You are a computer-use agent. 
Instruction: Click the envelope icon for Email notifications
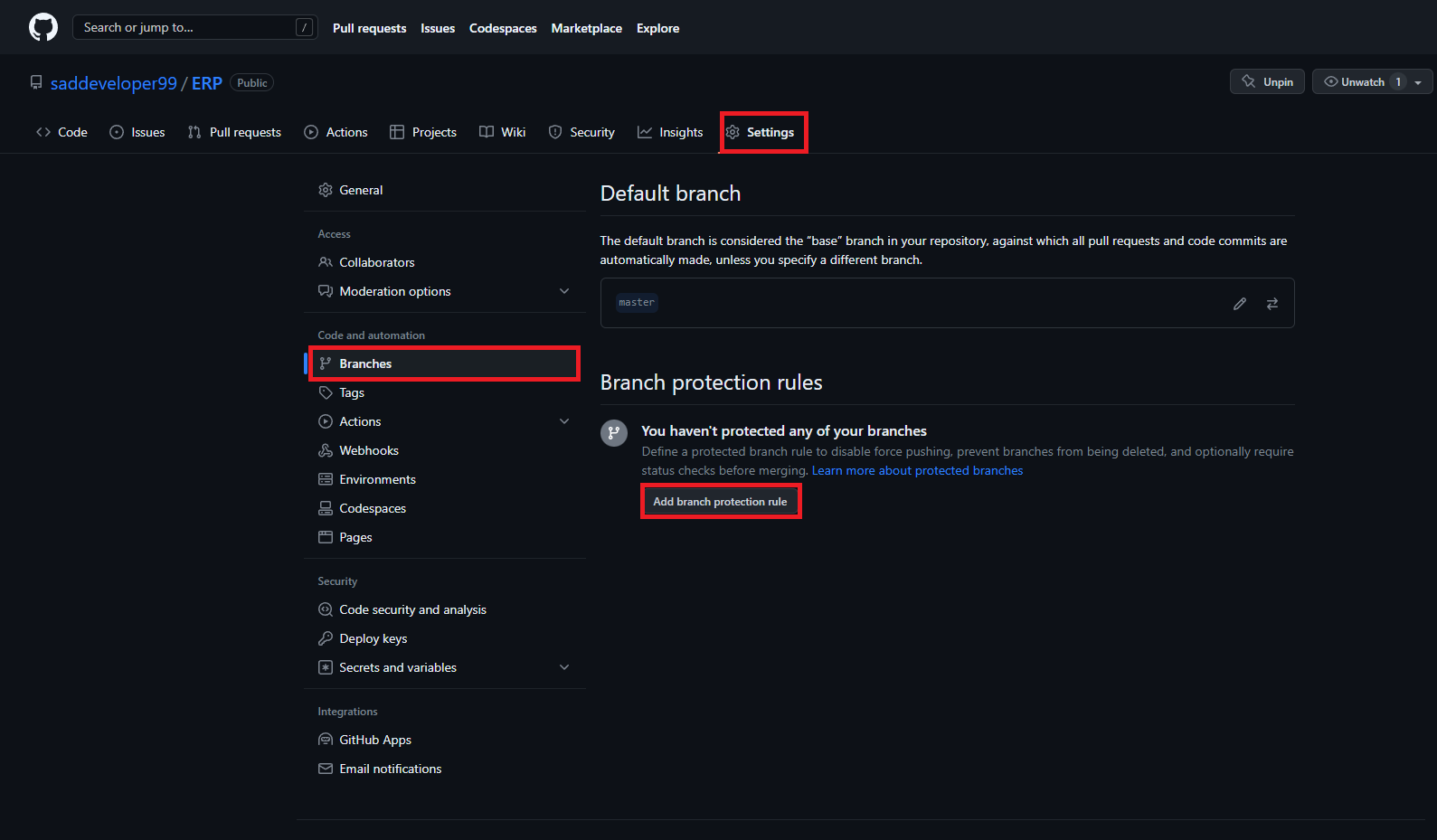326,769
